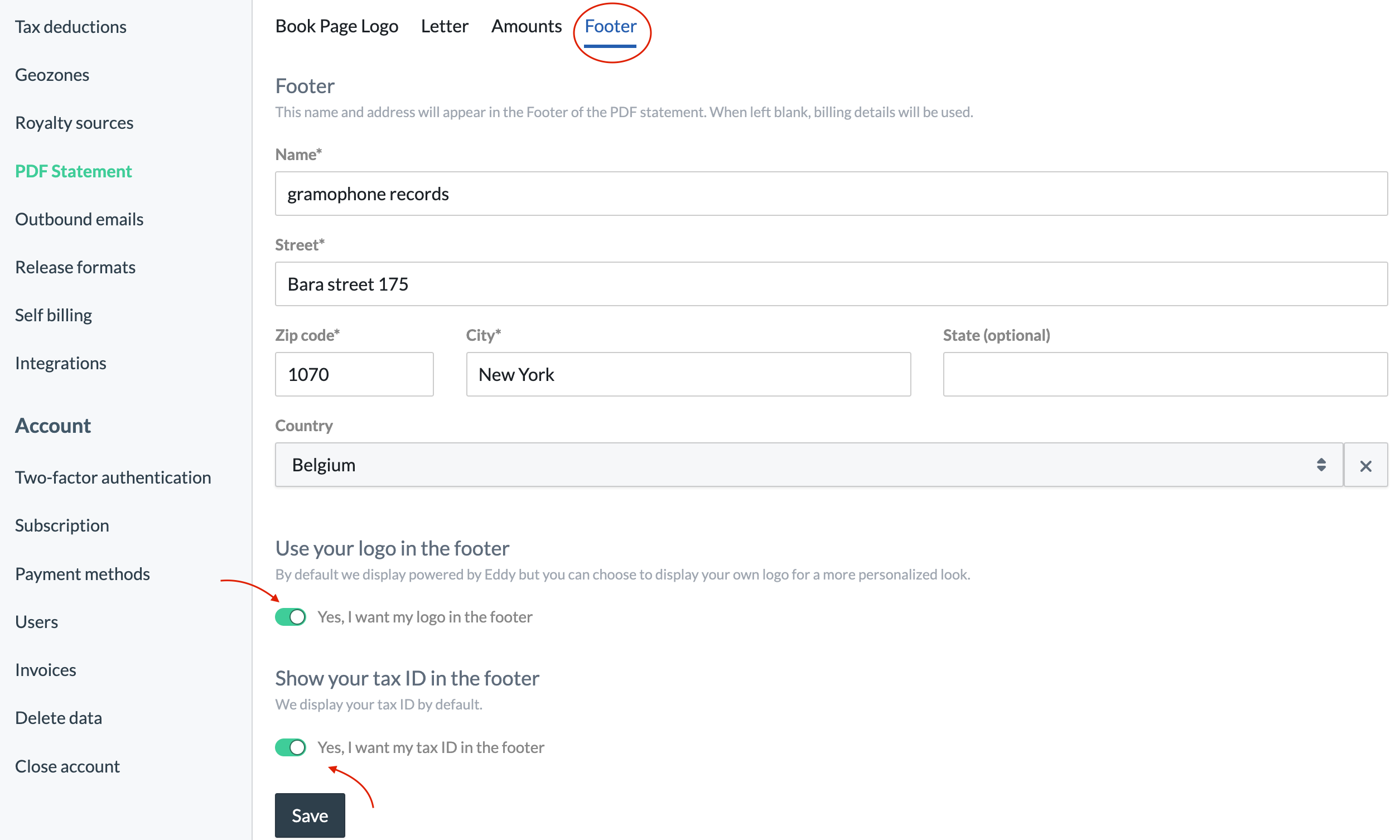
Task: Click the Save button
Action: tap(308, 815)
